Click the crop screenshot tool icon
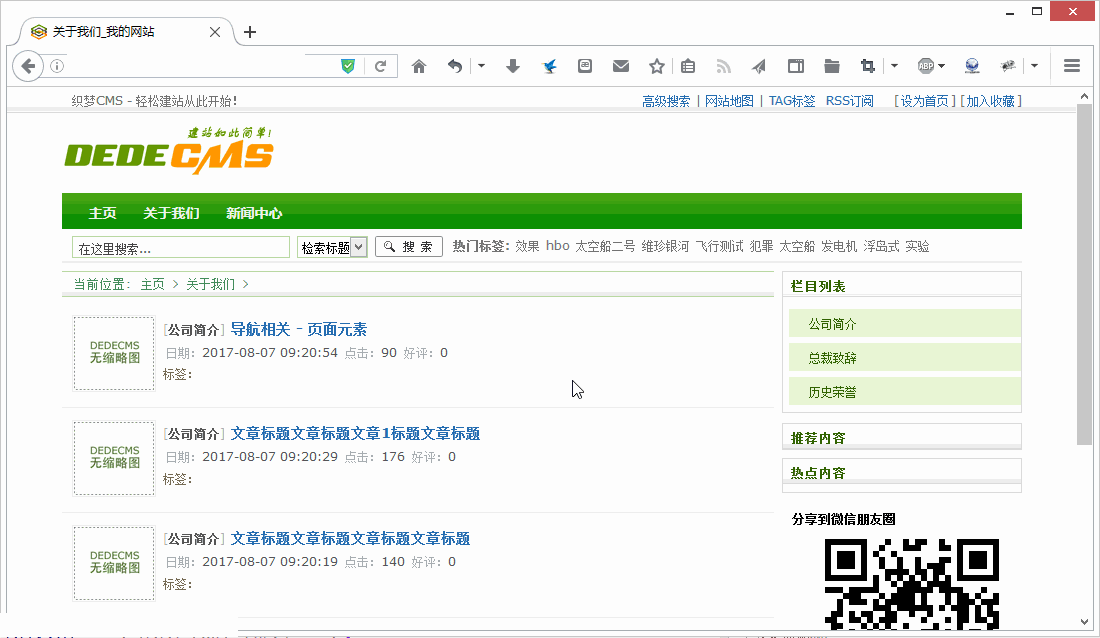Screen dimensions: 1100x638 coord(867,66)
